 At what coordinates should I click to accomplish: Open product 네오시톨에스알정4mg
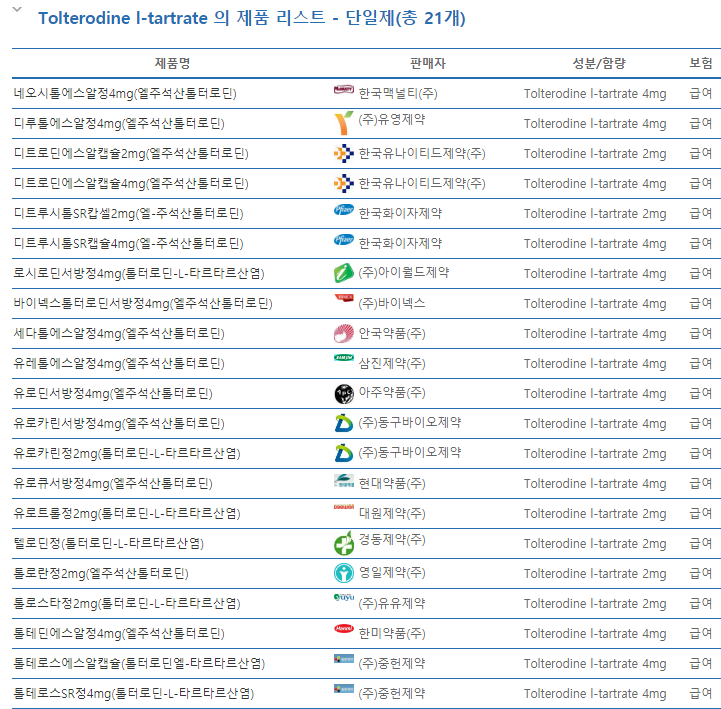tap(125, 94)
